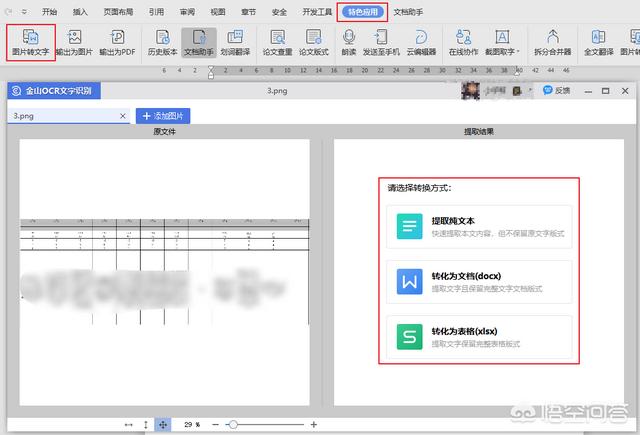640x435 pixels.
Task: Switch to 安全 ribbon tab
Action: point(279,12)
